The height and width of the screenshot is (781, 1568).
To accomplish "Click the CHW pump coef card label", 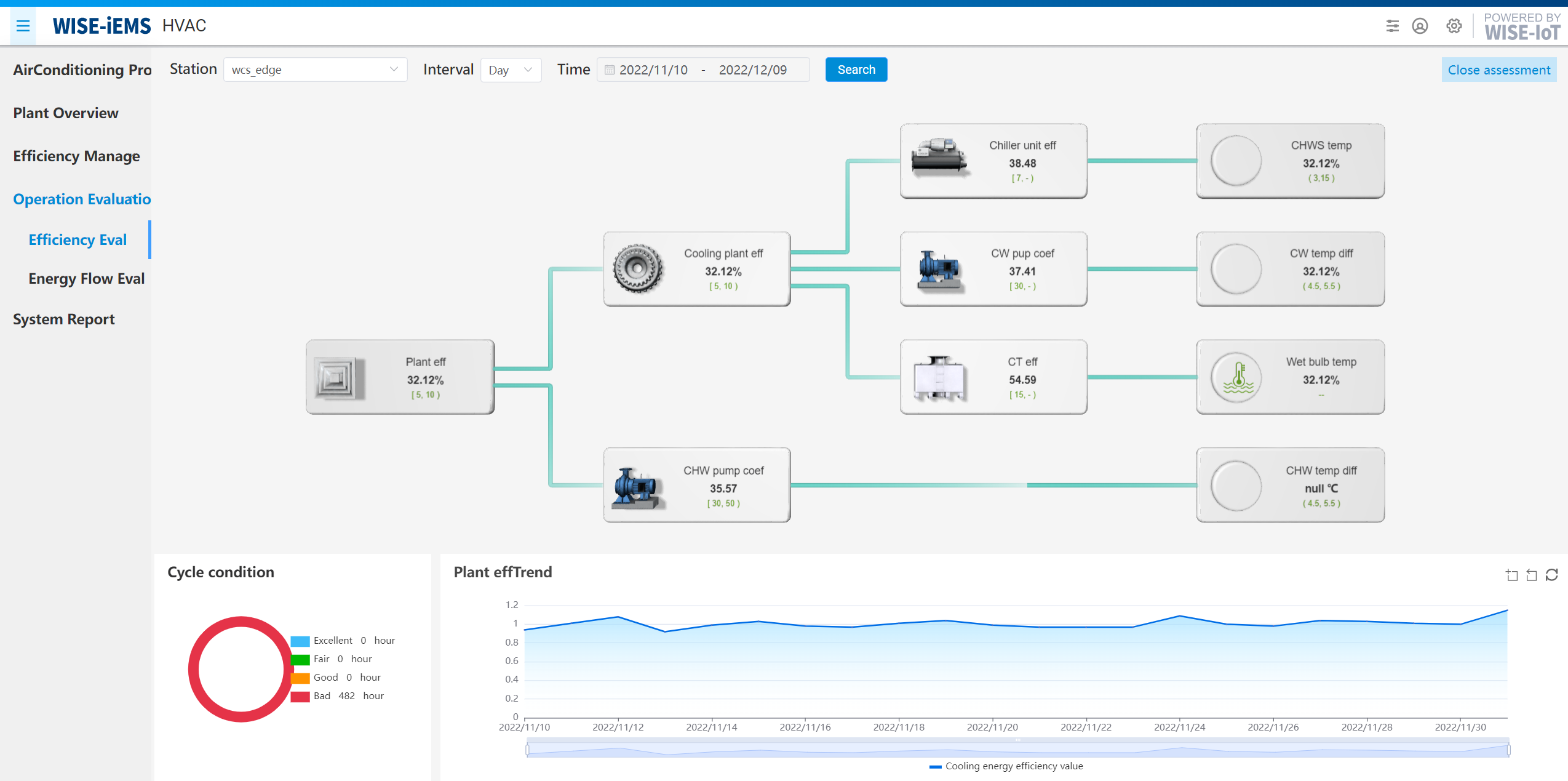I will point(723,471).
